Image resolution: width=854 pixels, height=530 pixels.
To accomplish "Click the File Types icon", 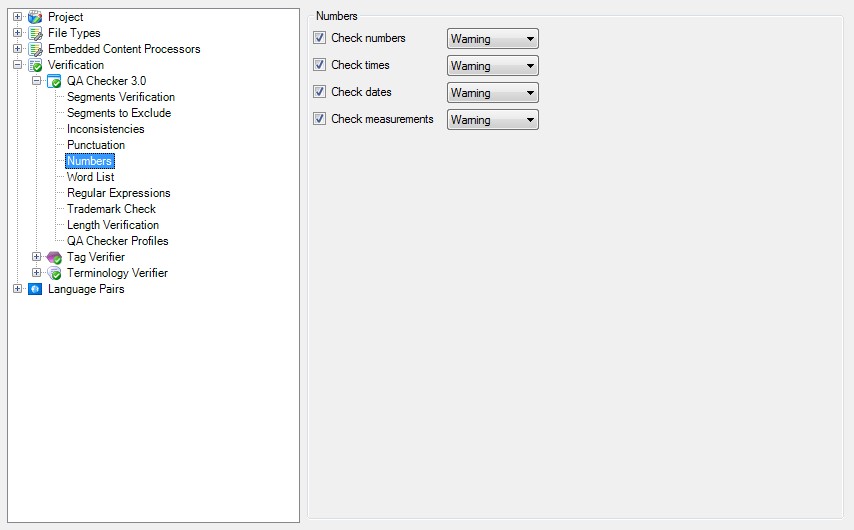I will (x=35, y=33).
